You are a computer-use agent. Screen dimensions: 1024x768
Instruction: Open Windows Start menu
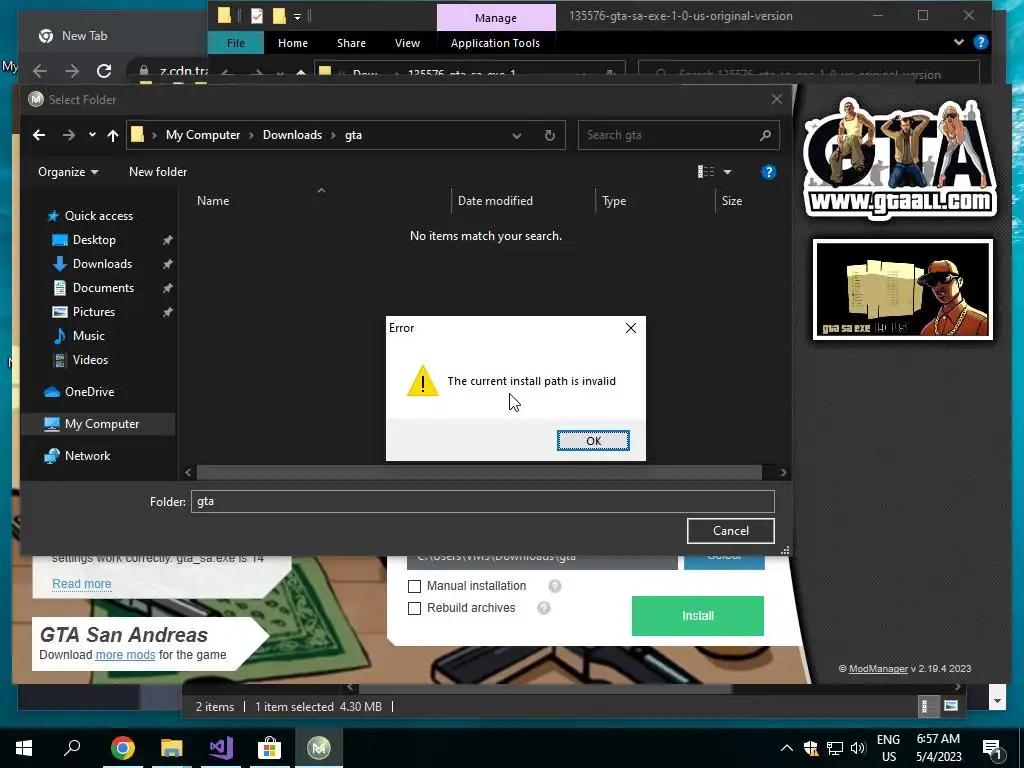point(24,748)
